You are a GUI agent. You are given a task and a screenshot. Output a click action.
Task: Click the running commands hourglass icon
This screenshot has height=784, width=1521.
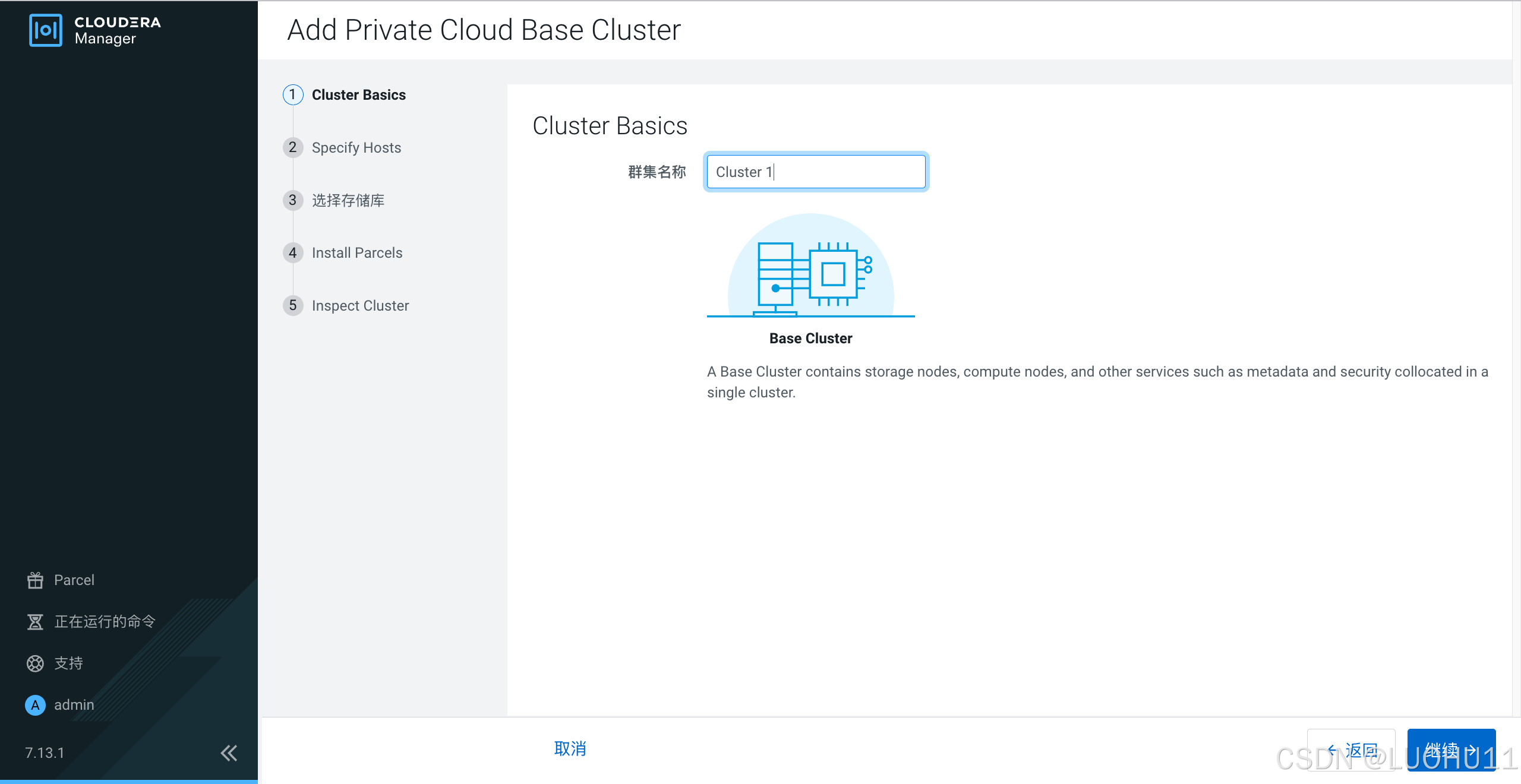(x=35, y=622)
